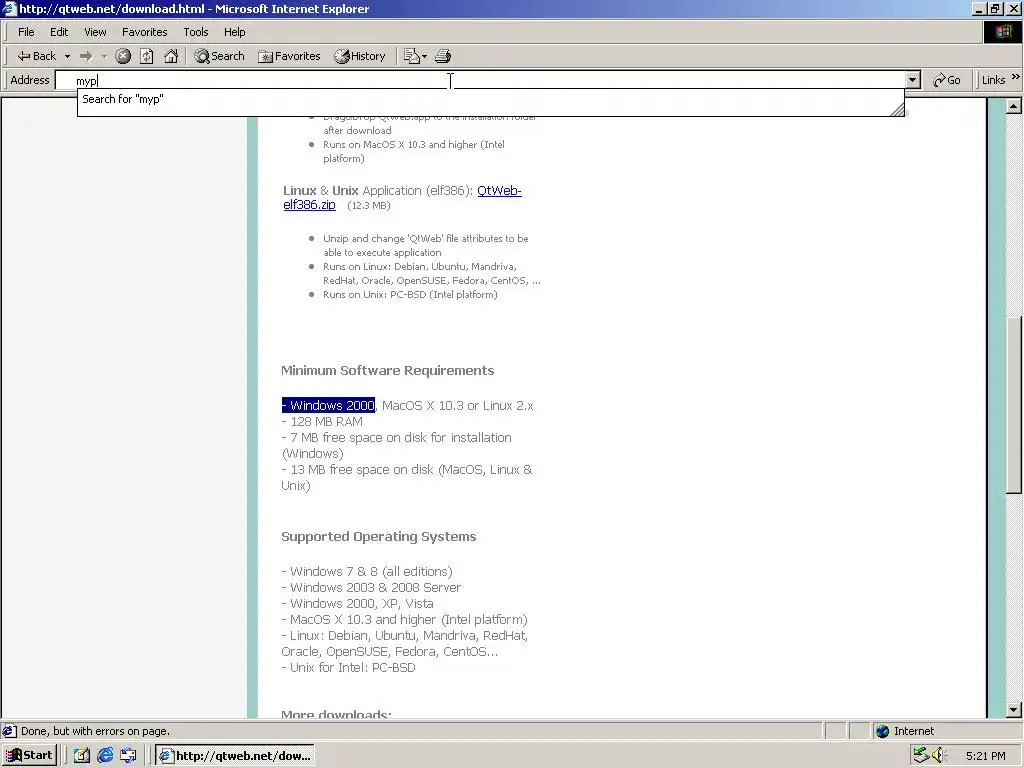This screenshot has width=1024, height=768.
Task: Open the Favorites toolbar button
Action: (289, 56)
